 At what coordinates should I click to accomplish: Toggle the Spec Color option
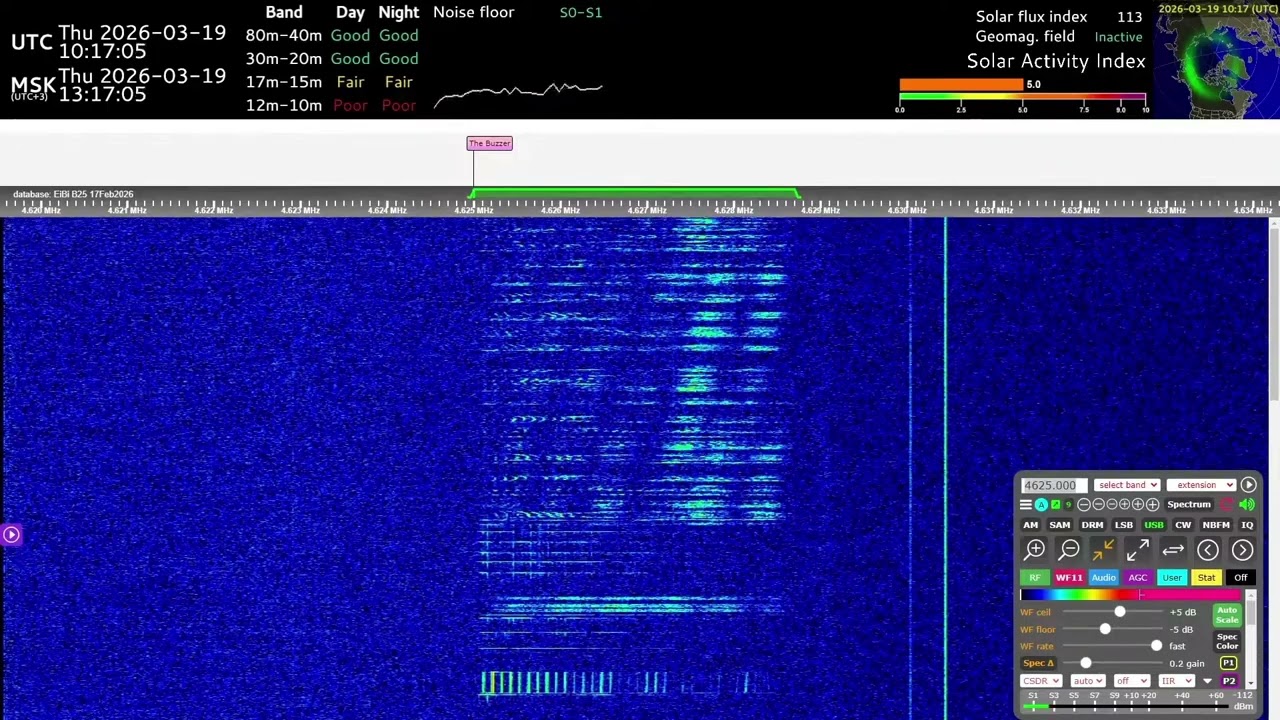pyautogui.click(x=1227, y=640)
